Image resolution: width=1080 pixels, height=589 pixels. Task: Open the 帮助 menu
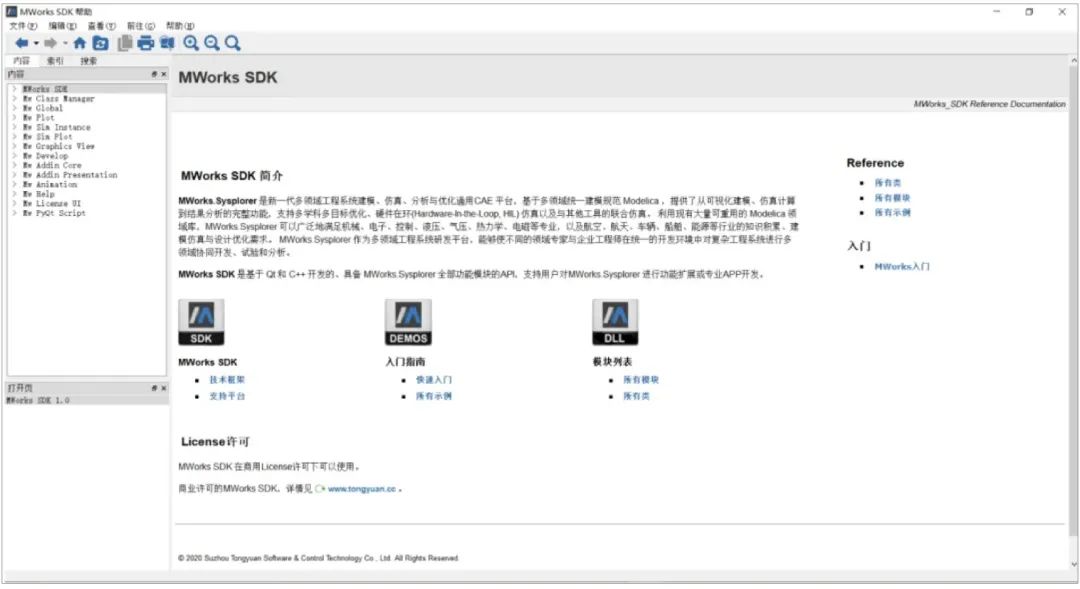pyautogui.click(x=180, y=26)
